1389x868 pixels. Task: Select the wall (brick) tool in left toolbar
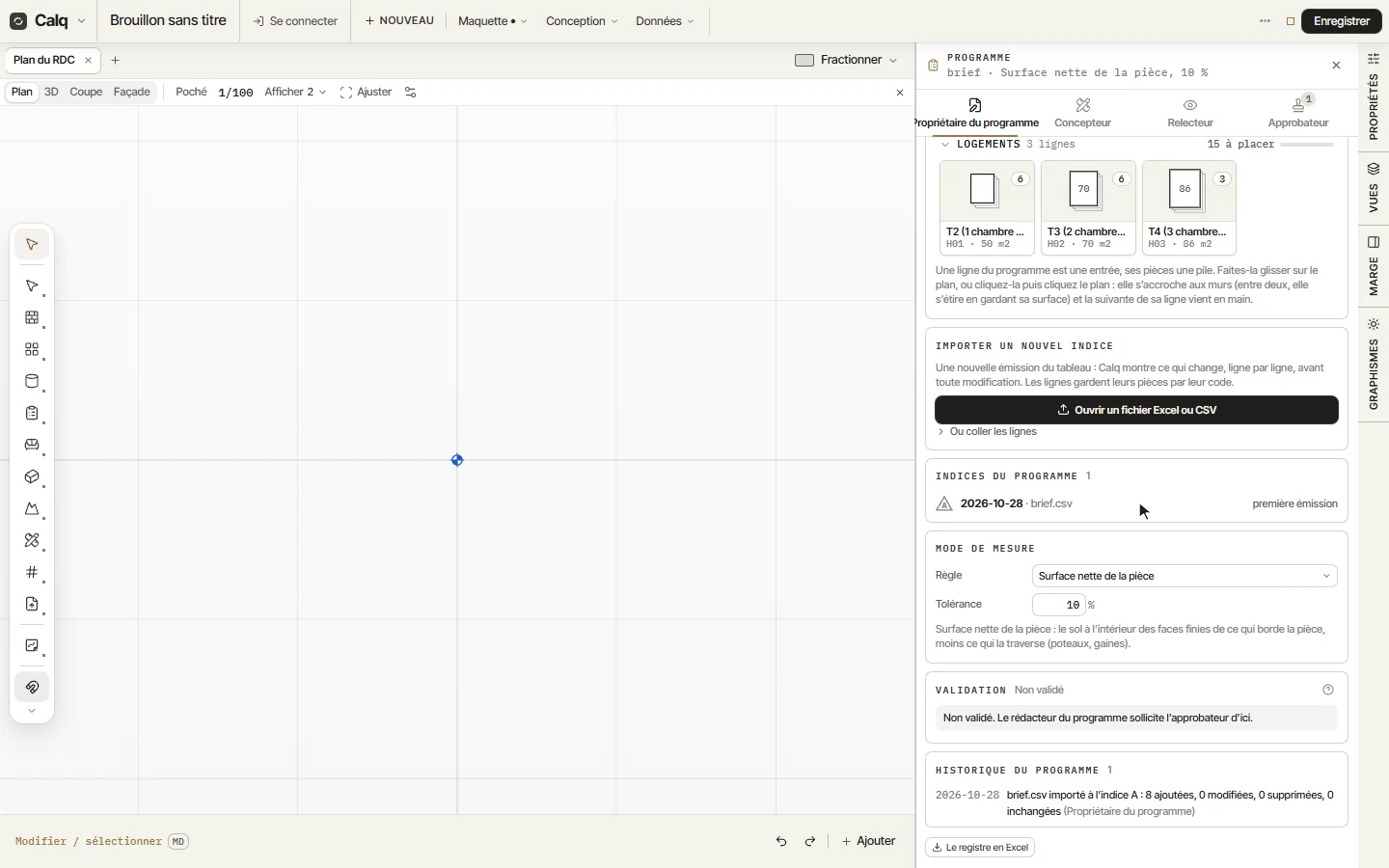tap(32, 318)
